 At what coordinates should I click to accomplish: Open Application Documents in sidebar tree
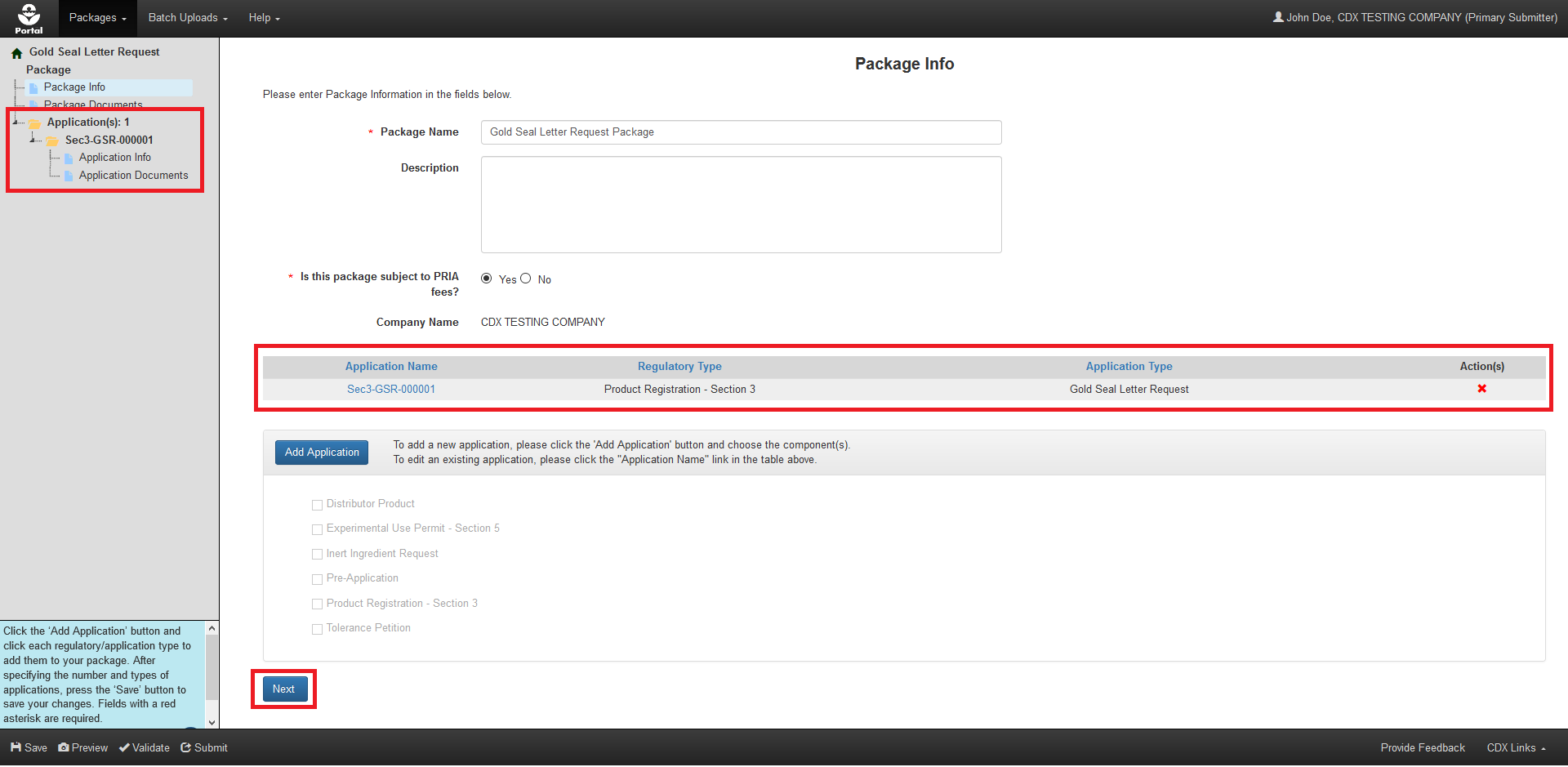click(x=133, y=176)
